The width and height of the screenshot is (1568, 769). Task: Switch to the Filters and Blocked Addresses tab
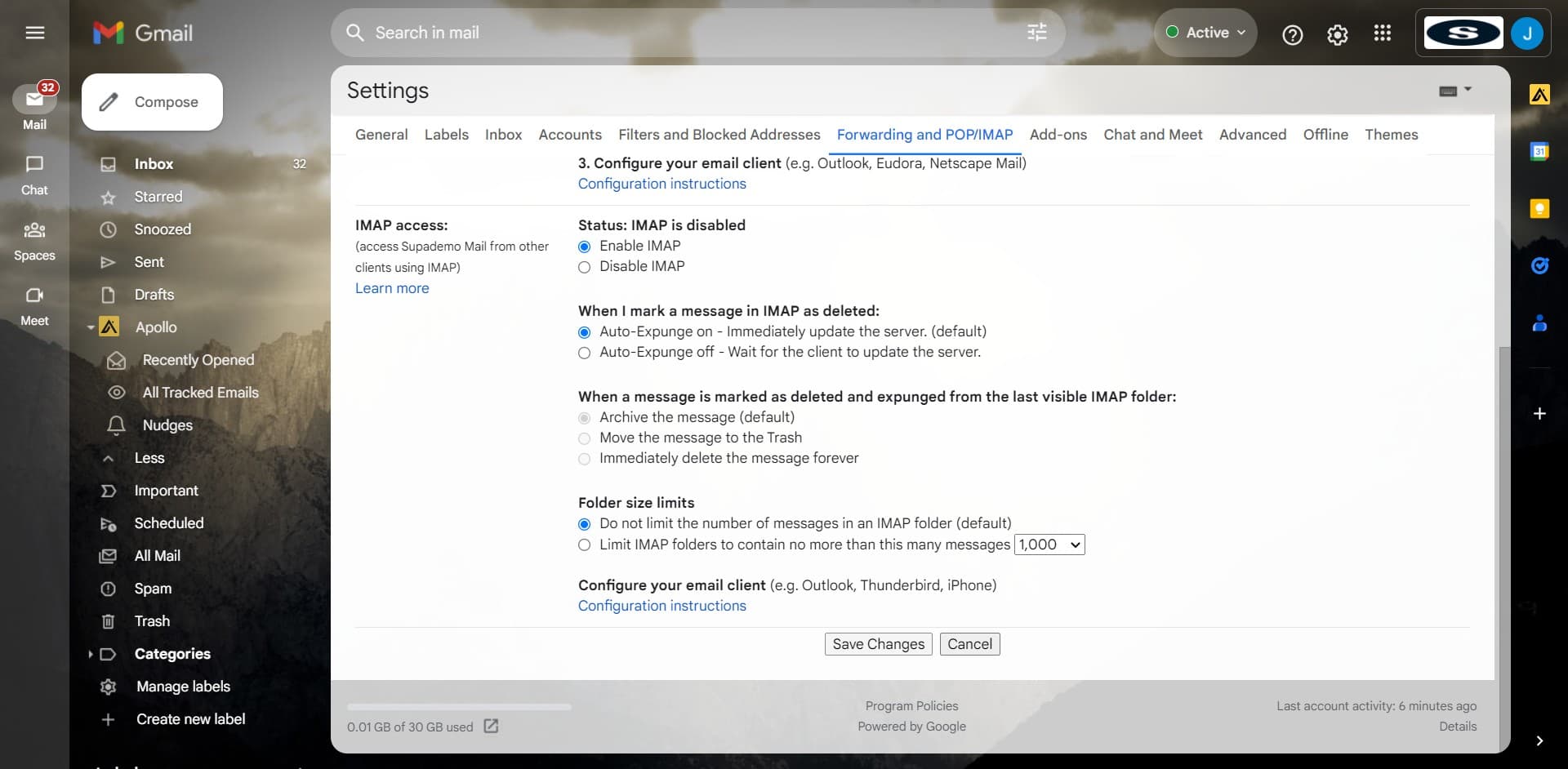click(x=719, y=135)
